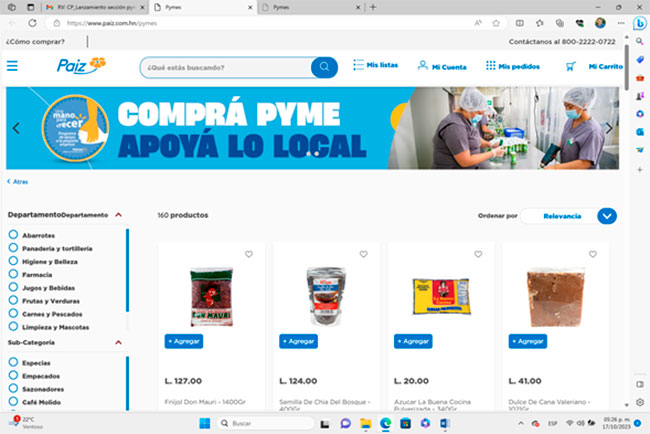
Task: Add Semilla De Chia to cart
Action: (297, 341)
